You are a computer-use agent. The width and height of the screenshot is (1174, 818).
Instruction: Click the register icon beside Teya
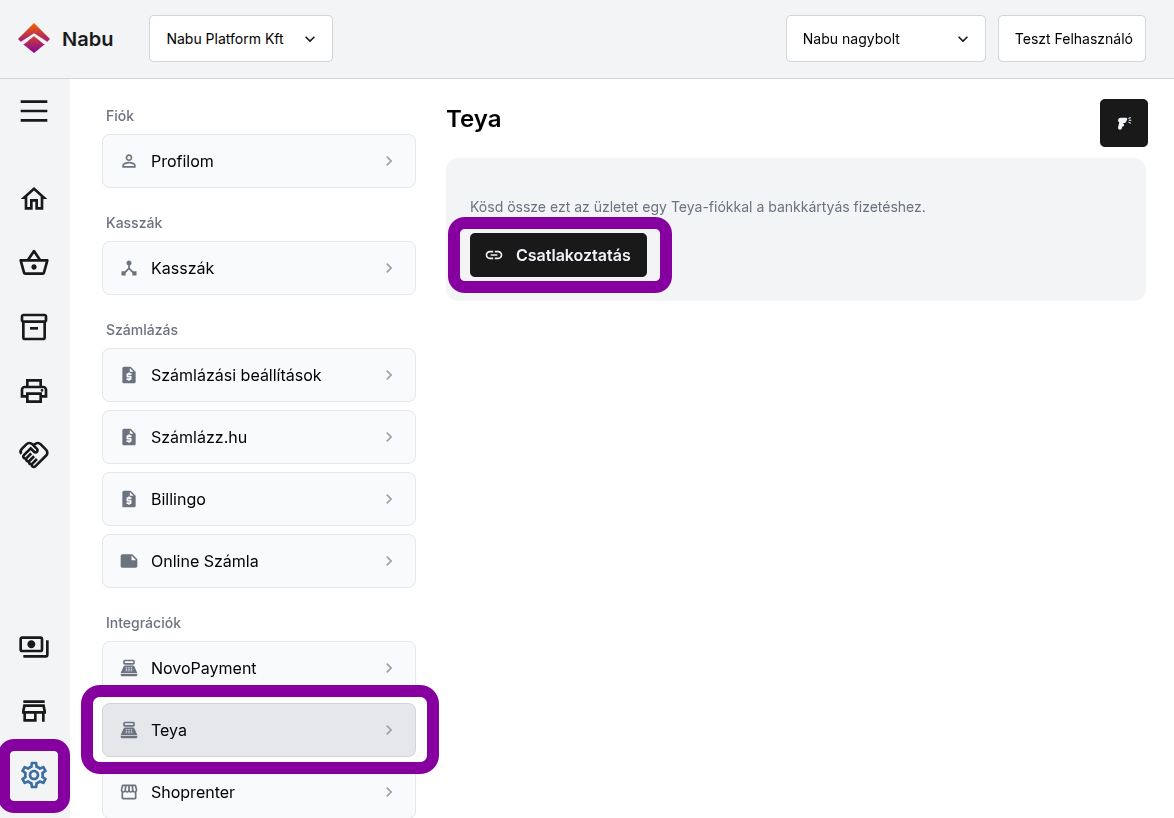coord(129,730)
